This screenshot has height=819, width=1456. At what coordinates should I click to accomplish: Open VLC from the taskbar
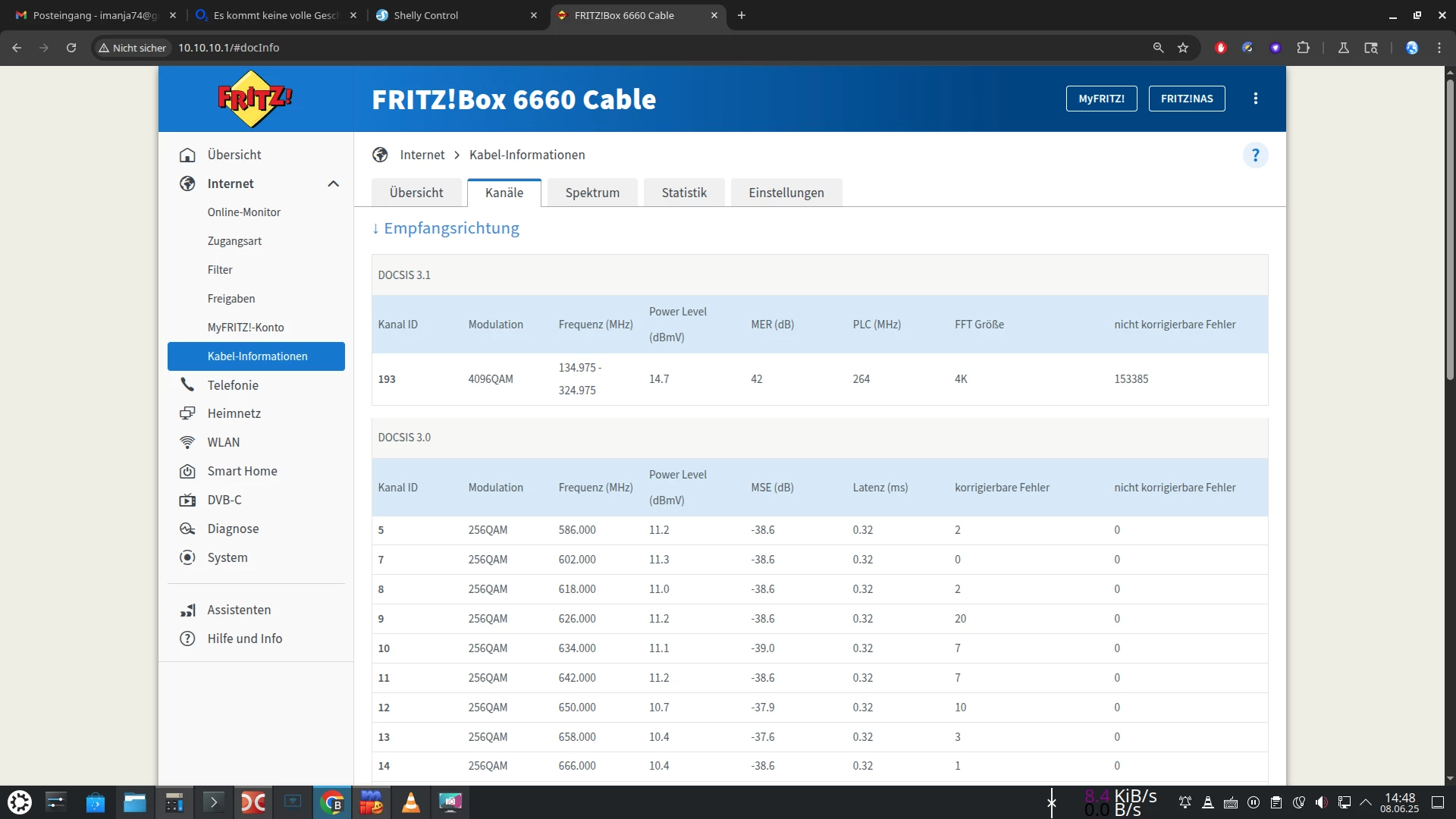tap(410, 802)
